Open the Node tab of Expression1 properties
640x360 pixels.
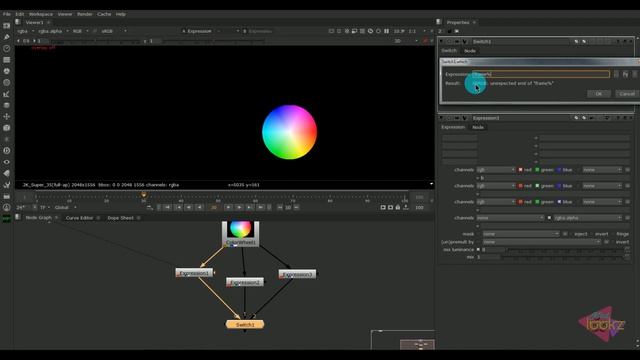coord(478,127)
